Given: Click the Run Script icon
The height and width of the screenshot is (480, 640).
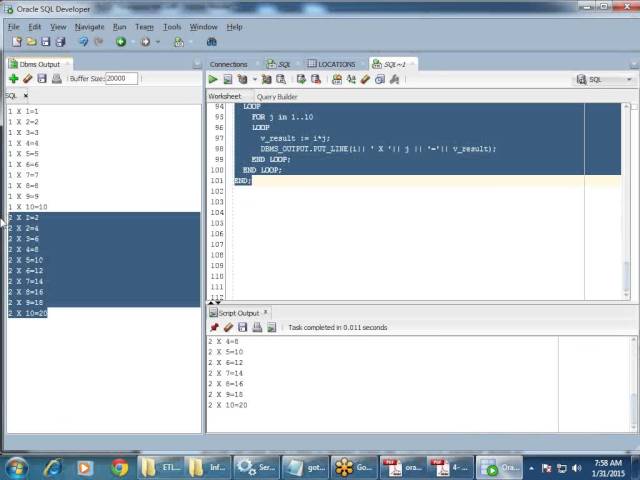Looking at the screenshot, I should [228, 80].
